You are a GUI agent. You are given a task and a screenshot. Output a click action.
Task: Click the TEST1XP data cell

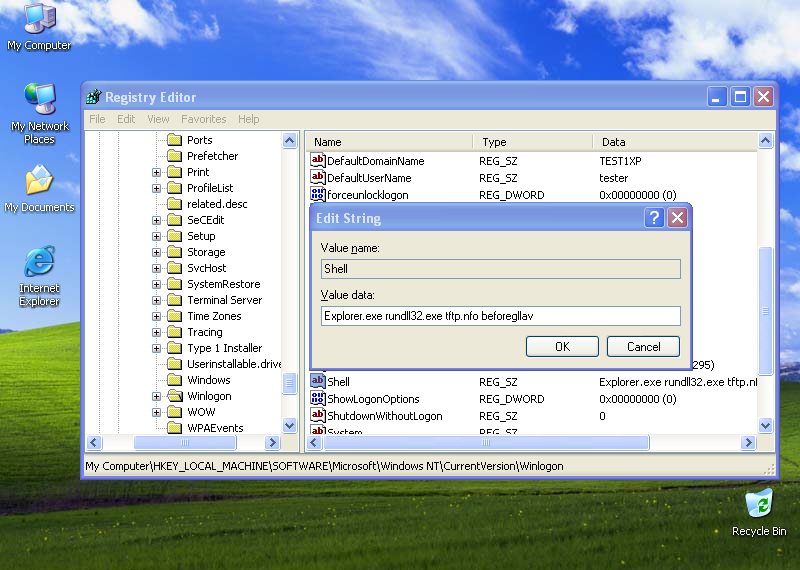tap(620, 161)
